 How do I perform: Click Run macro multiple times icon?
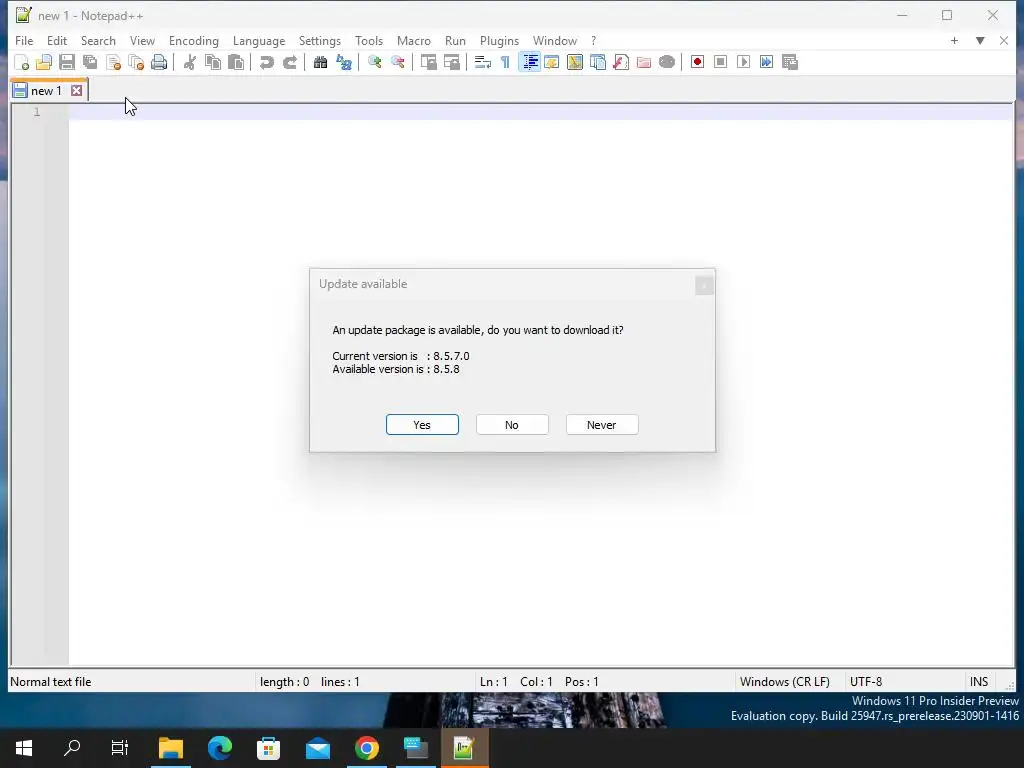point(766,62)
